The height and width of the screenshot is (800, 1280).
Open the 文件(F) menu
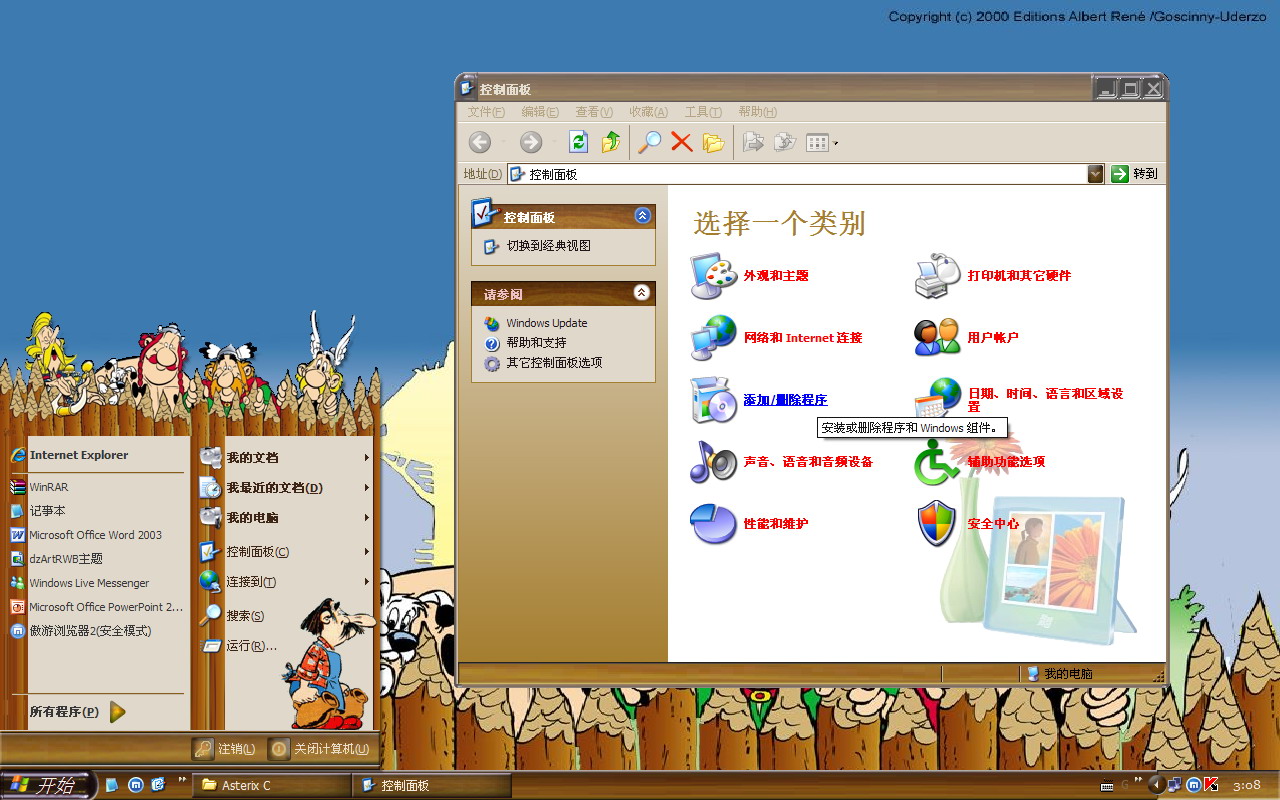click(x=486, y=112)
